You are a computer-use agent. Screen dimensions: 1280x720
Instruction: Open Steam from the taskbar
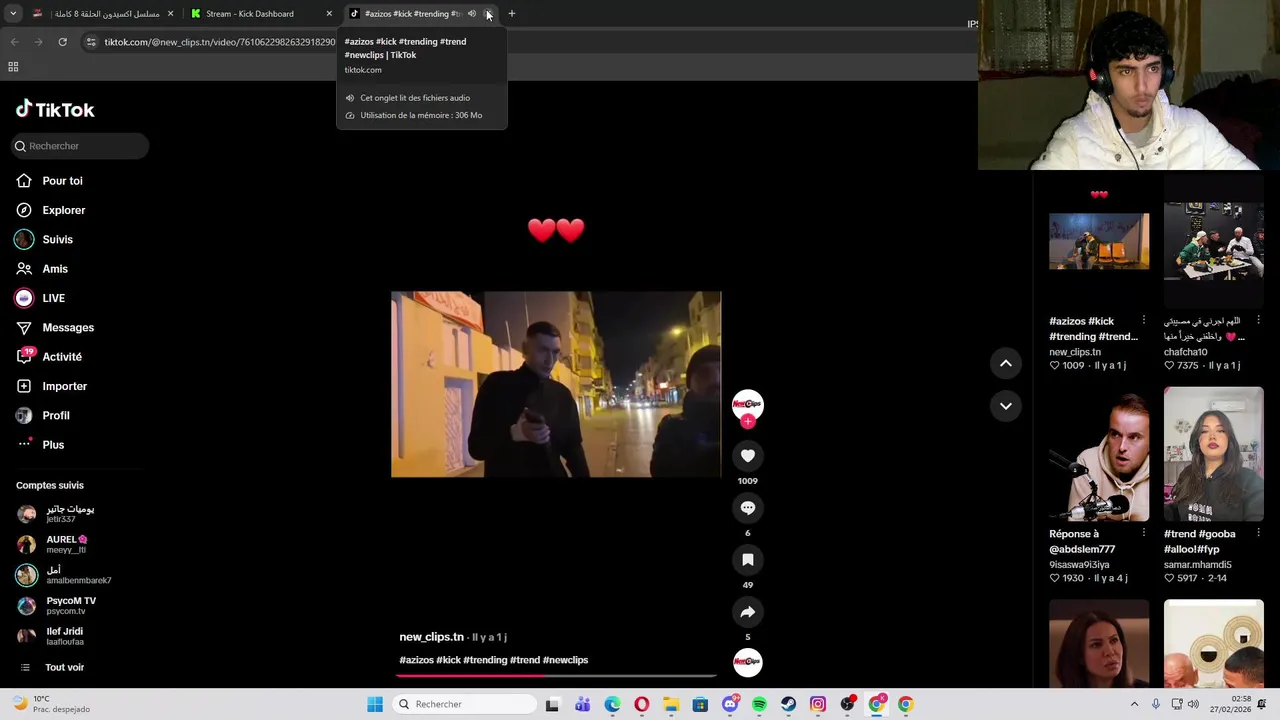click(789, 704)
